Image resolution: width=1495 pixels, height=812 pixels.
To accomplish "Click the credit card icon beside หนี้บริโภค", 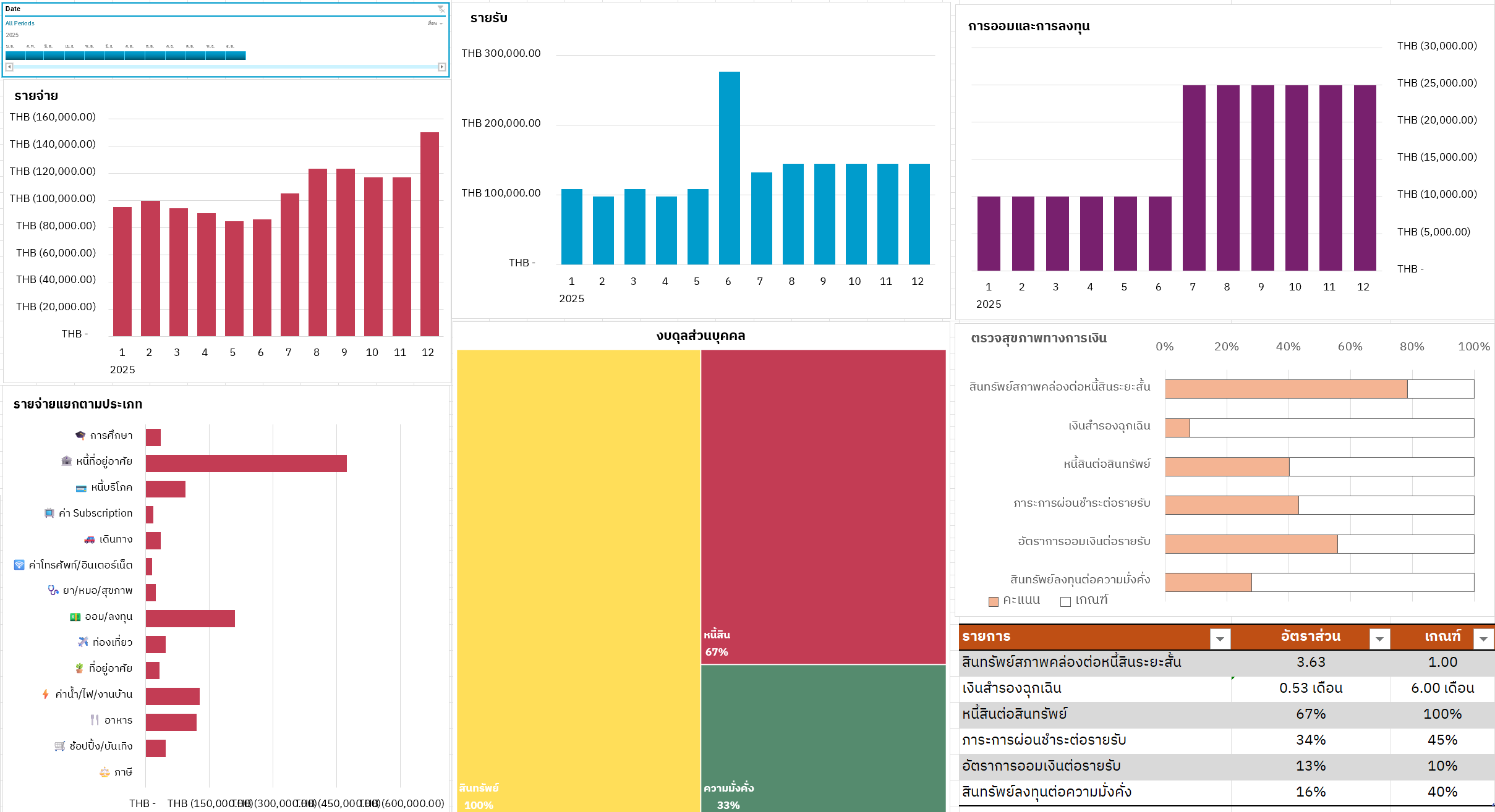I will click(x=81, y=488).
